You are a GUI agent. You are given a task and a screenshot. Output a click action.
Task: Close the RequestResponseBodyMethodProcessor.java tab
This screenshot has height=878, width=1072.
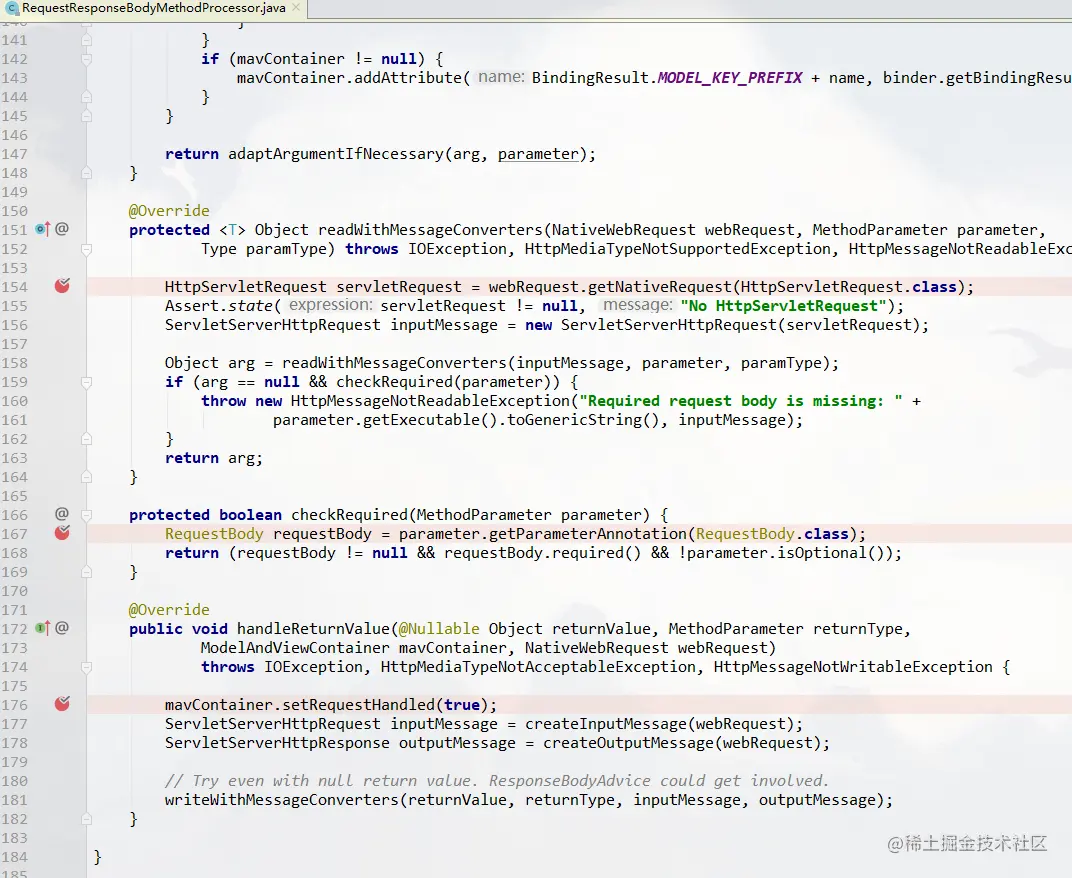pyautogui.click(x=295, y=8)
